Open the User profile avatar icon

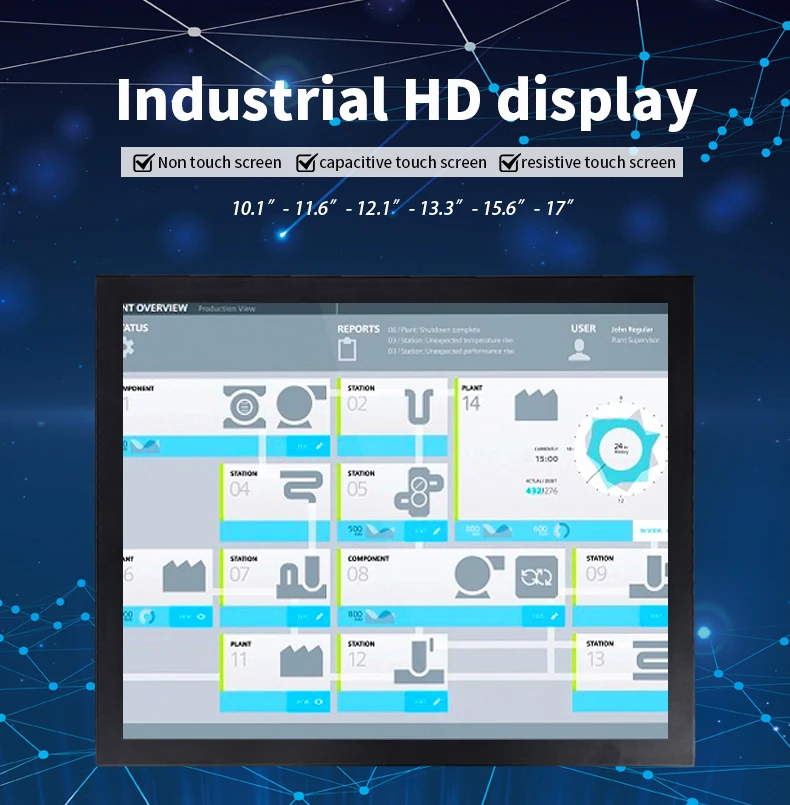coord(579,350)
